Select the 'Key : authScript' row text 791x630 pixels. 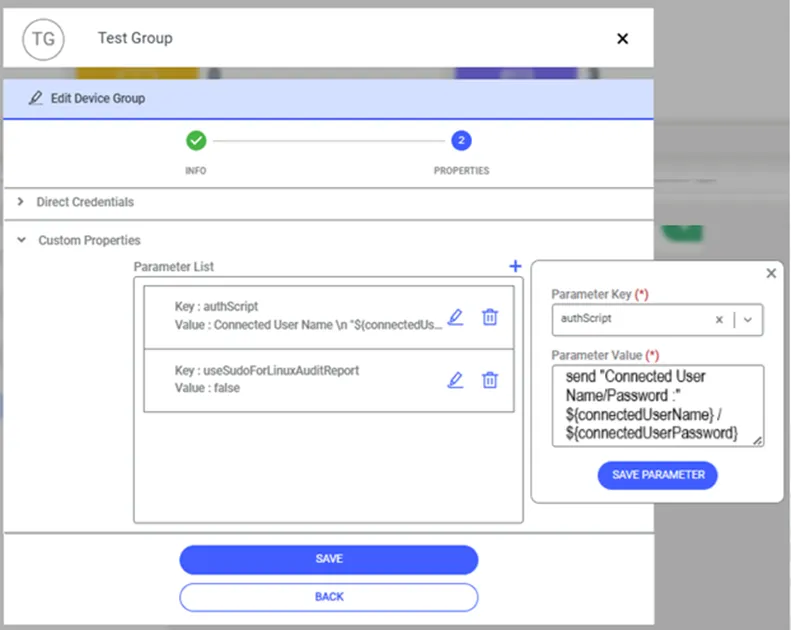tap(216, 306)
